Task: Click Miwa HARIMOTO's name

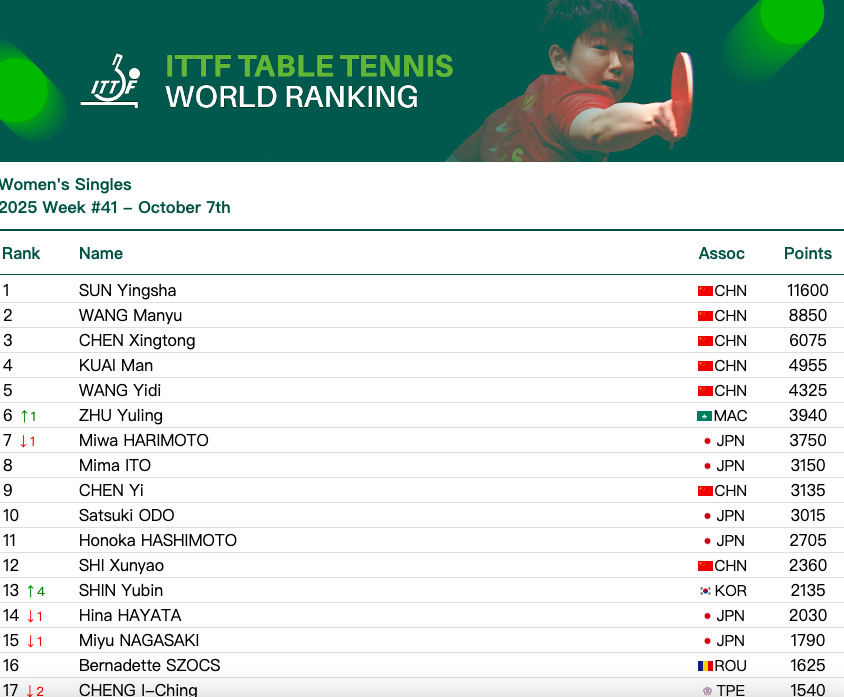Action: [143, 441]
